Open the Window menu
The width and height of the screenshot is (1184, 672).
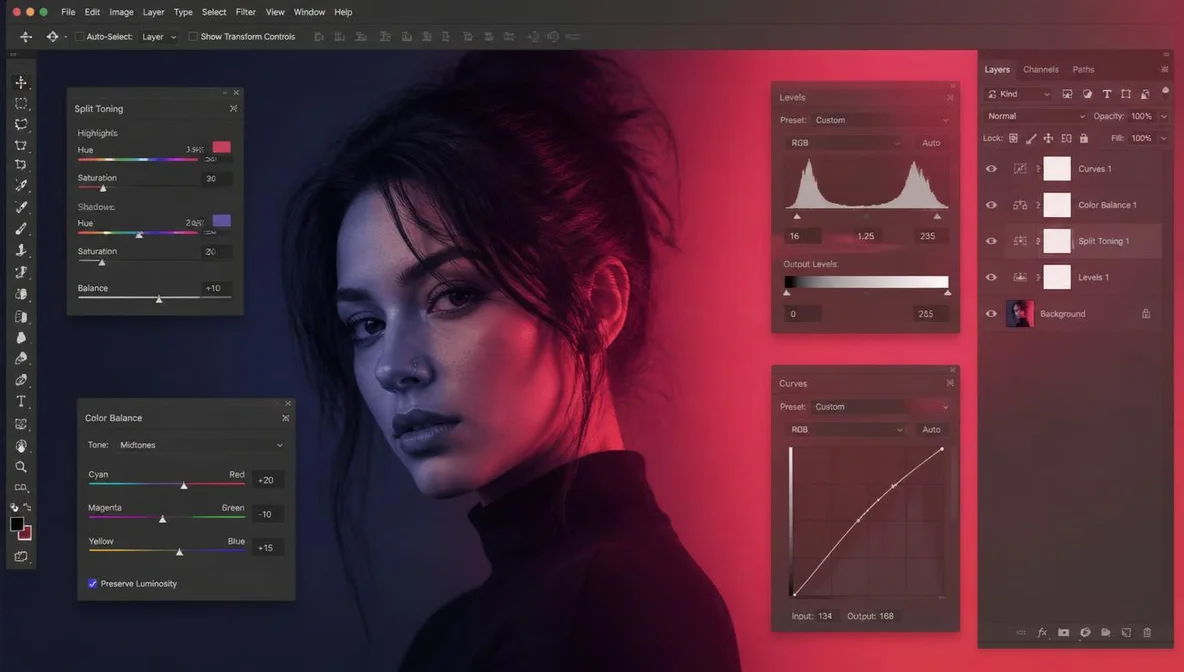tap(309, 12)
